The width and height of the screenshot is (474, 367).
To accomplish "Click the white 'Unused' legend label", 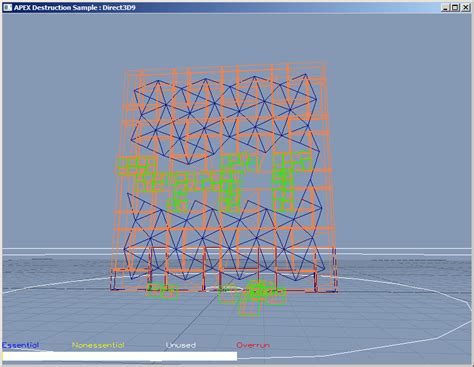I will 181,345.
